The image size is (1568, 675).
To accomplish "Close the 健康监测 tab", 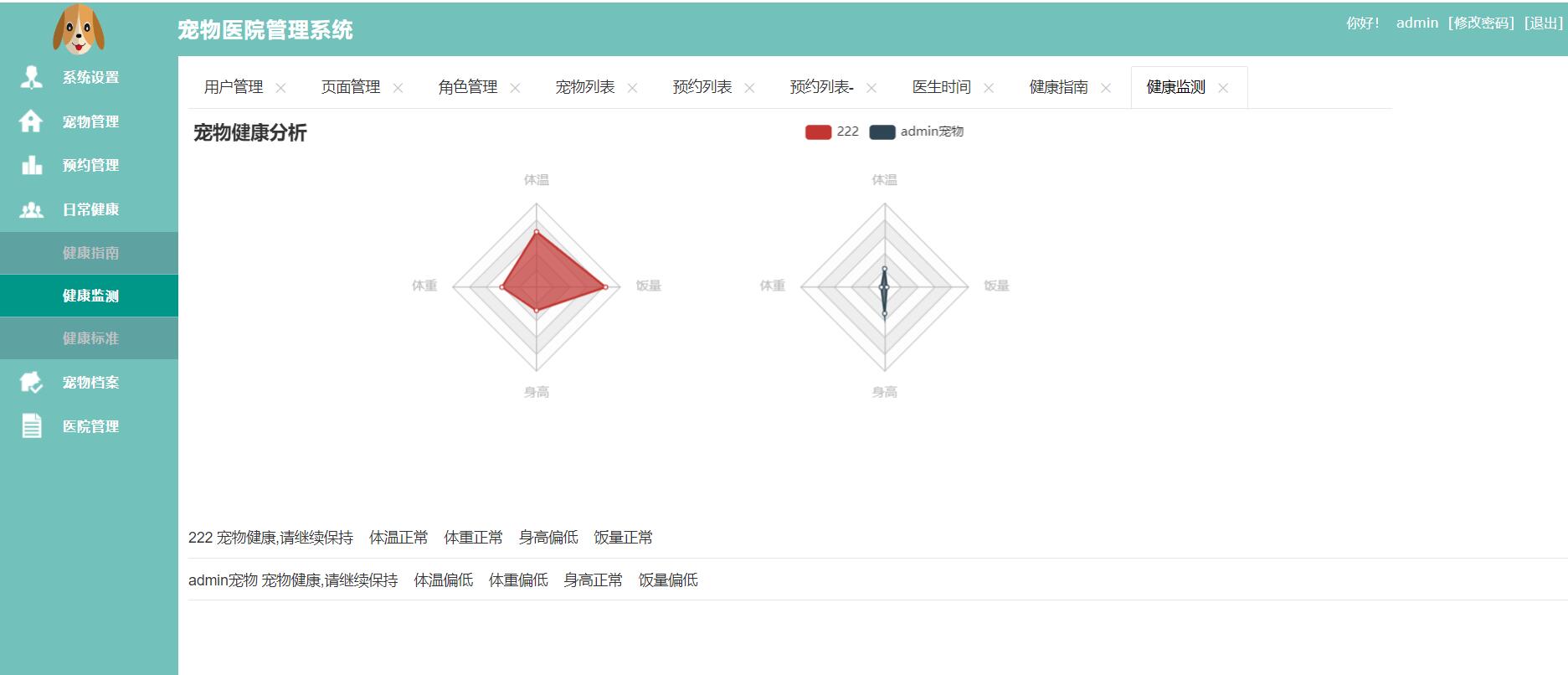I will tap(1223, 88).
